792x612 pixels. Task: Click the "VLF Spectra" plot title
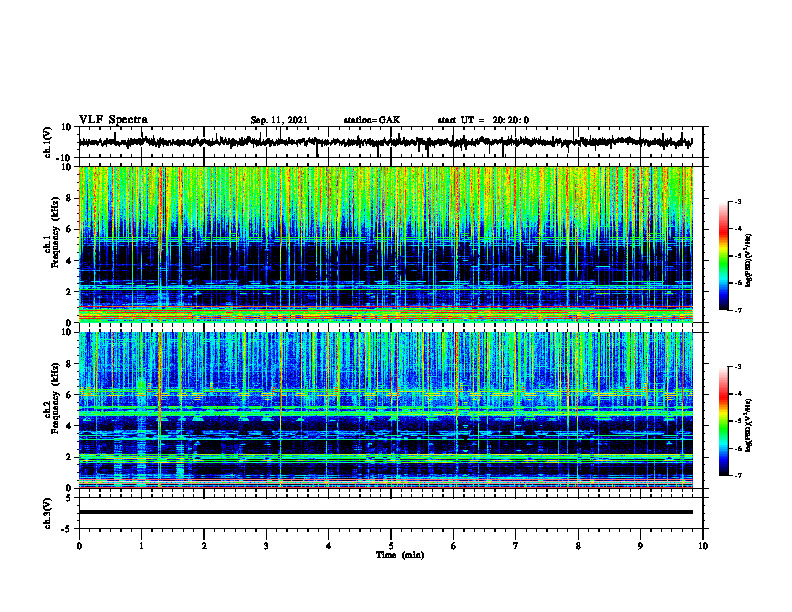(113, 120)
